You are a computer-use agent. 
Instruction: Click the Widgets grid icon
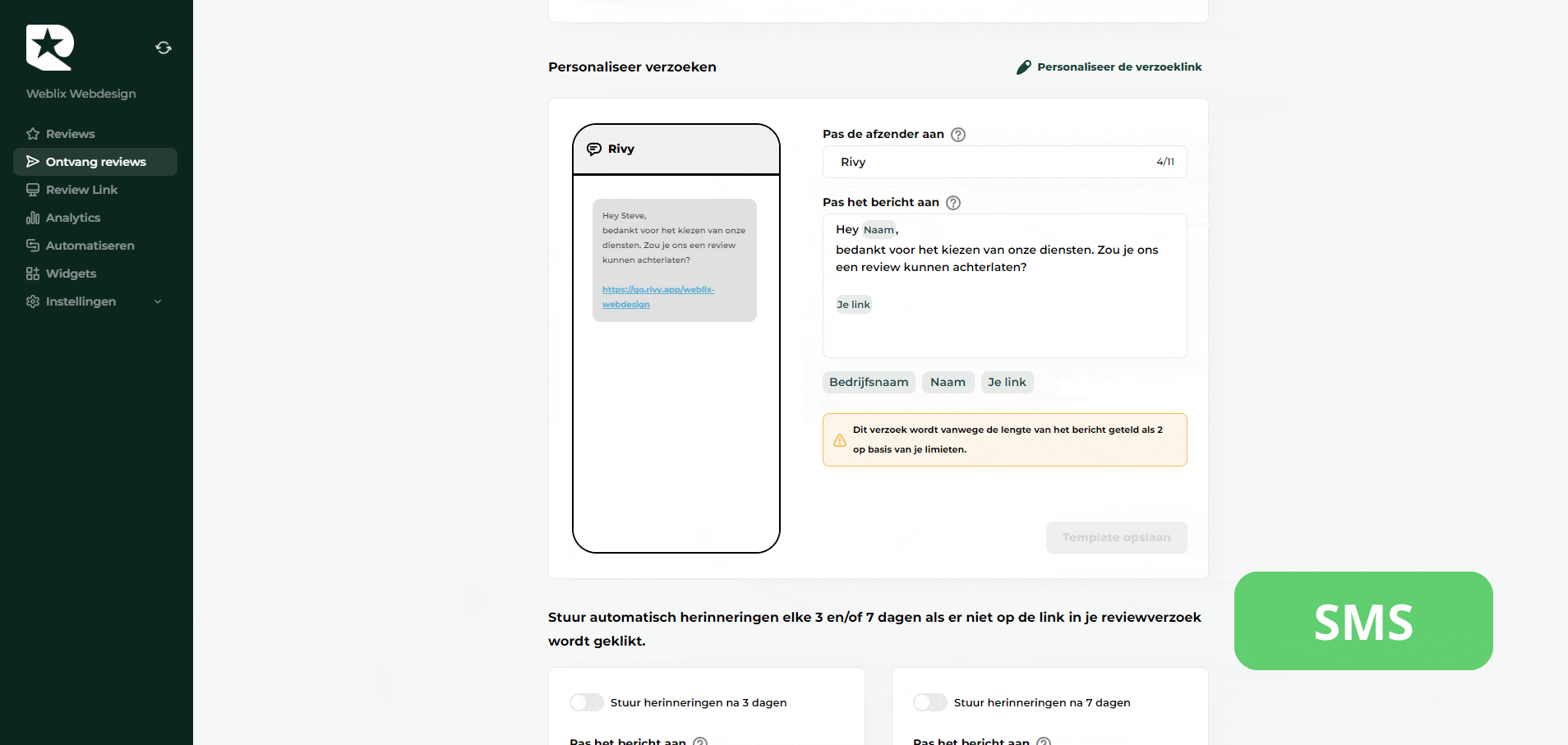click(x=33, y=274)
